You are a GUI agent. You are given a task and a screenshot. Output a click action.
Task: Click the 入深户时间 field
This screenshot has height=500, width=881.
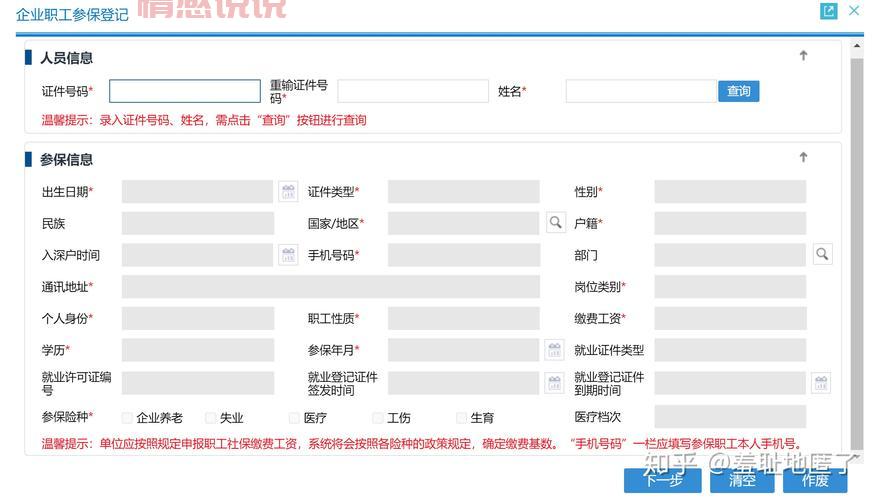(198, 255)
